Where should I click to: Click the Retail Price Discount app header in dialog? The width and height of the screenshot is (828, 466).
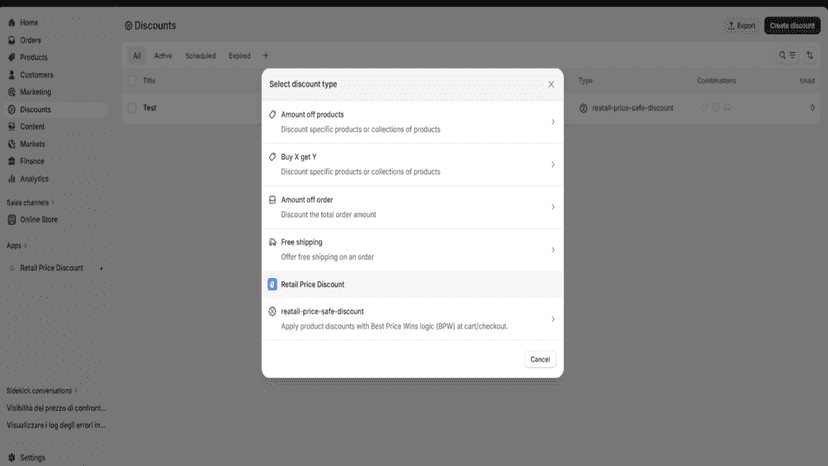point(412,284)
